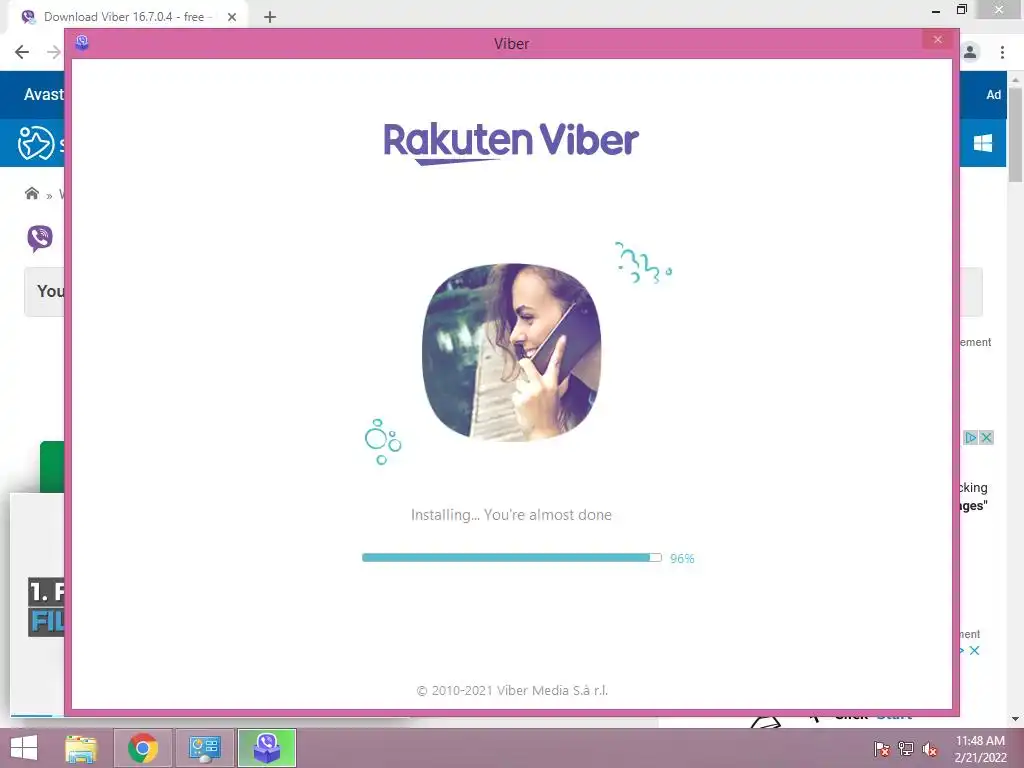This screenshot has width=1024, height=768.
Task: Close the ad with the boxed X
Action: [987, 438]
